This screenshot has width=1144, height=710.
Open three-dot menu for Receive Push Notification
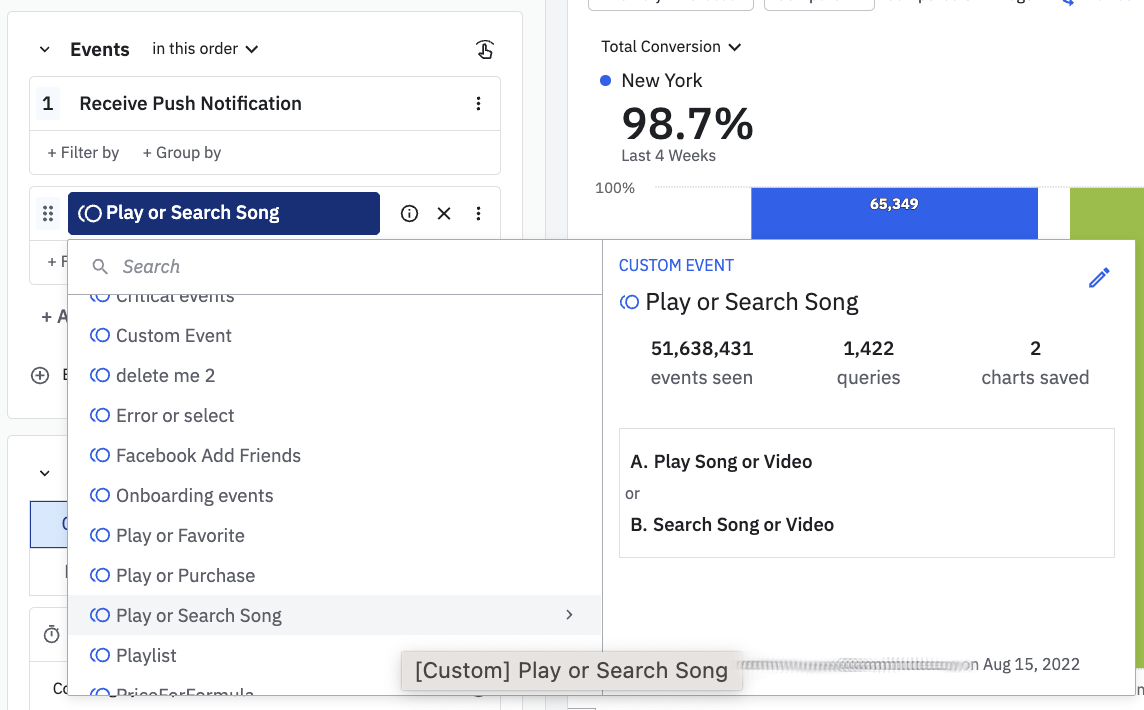pyautogui.click(x=478, y=104)
